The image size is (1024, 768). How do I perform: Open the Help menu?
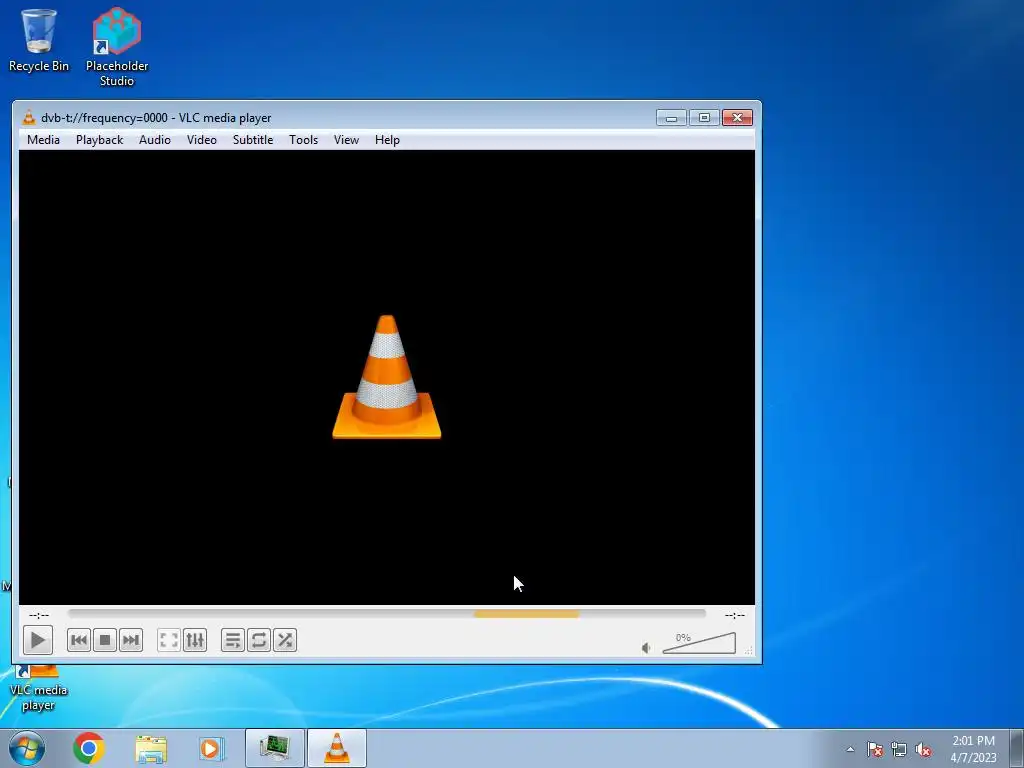pyautogui.click(x=387, y=140)
